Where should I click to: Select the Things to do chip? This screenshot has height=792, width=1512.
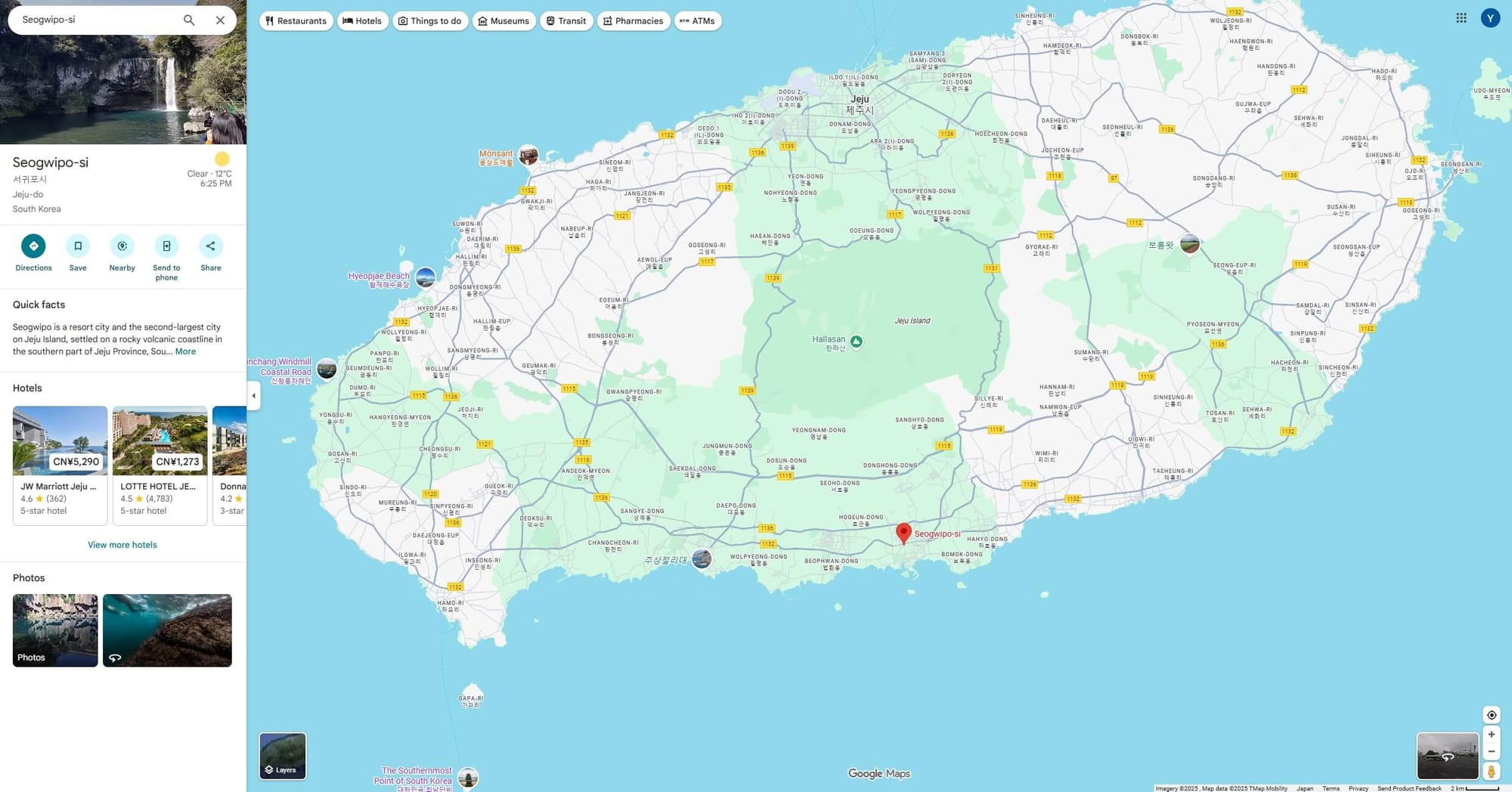(429, 21)
